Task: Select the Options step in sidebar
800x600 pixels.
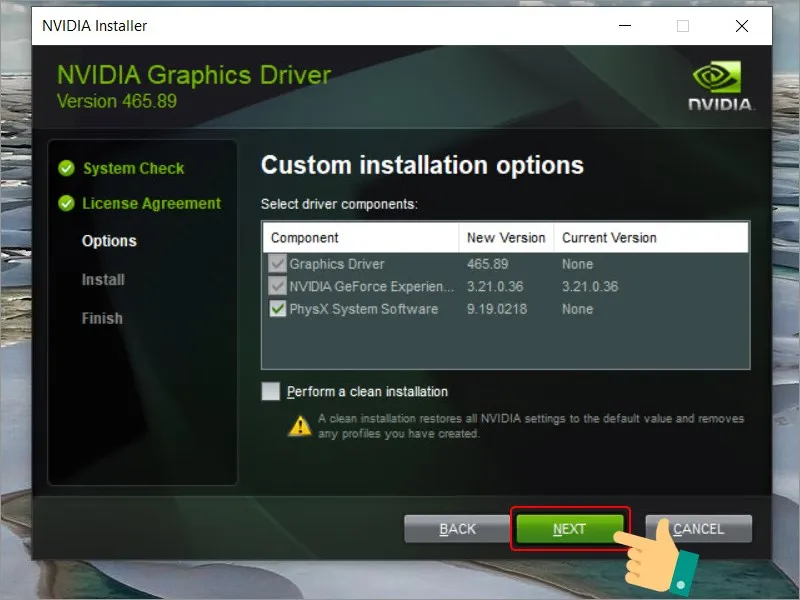Action: [109, 241]
